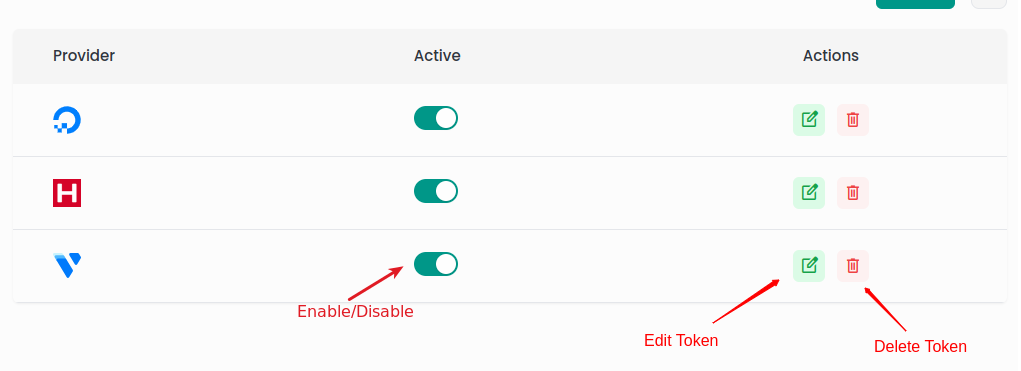The height and width of the screenshot is (371, 1021).
Task: Delete the Hetzner provider token
Action: click(x=853, y=193)
